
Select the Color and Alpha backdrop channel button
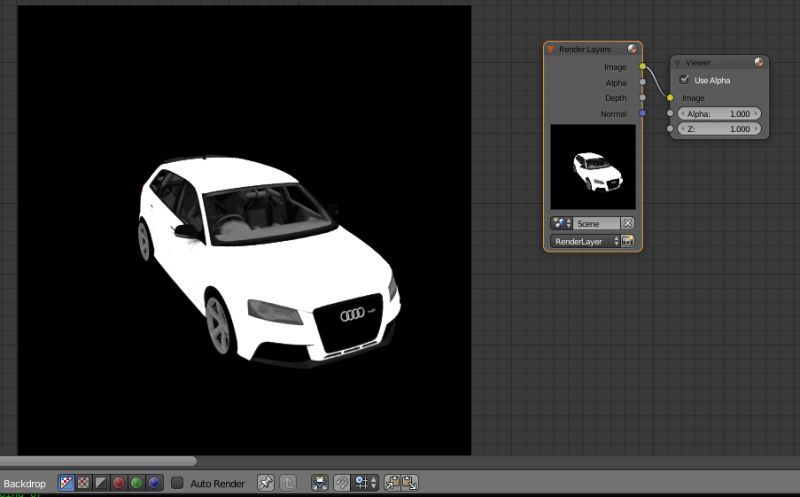pos(66,483)
